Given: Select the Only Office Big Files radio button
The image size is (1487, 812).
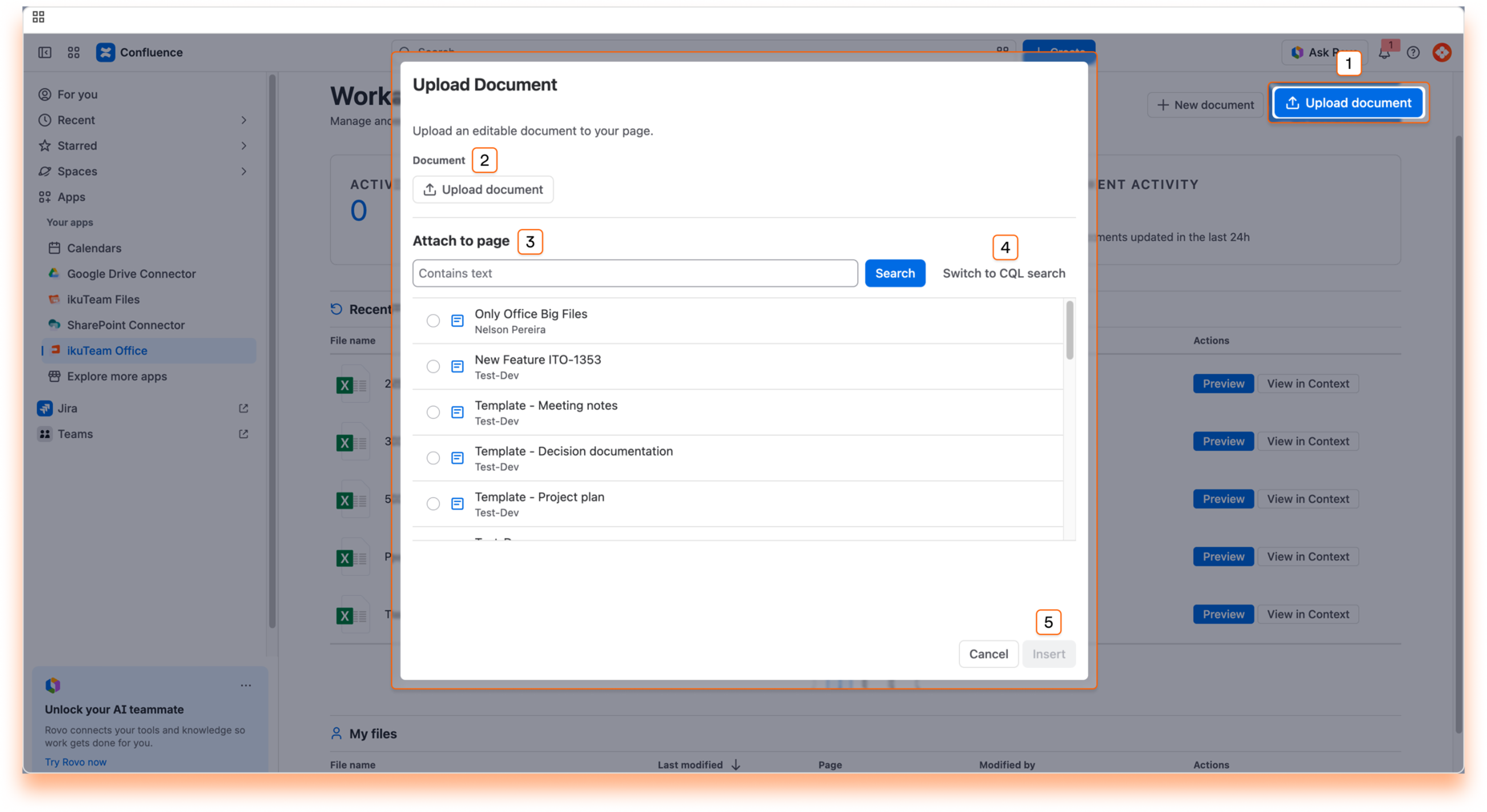Looking at the screenshot, I should pos(433,321).
